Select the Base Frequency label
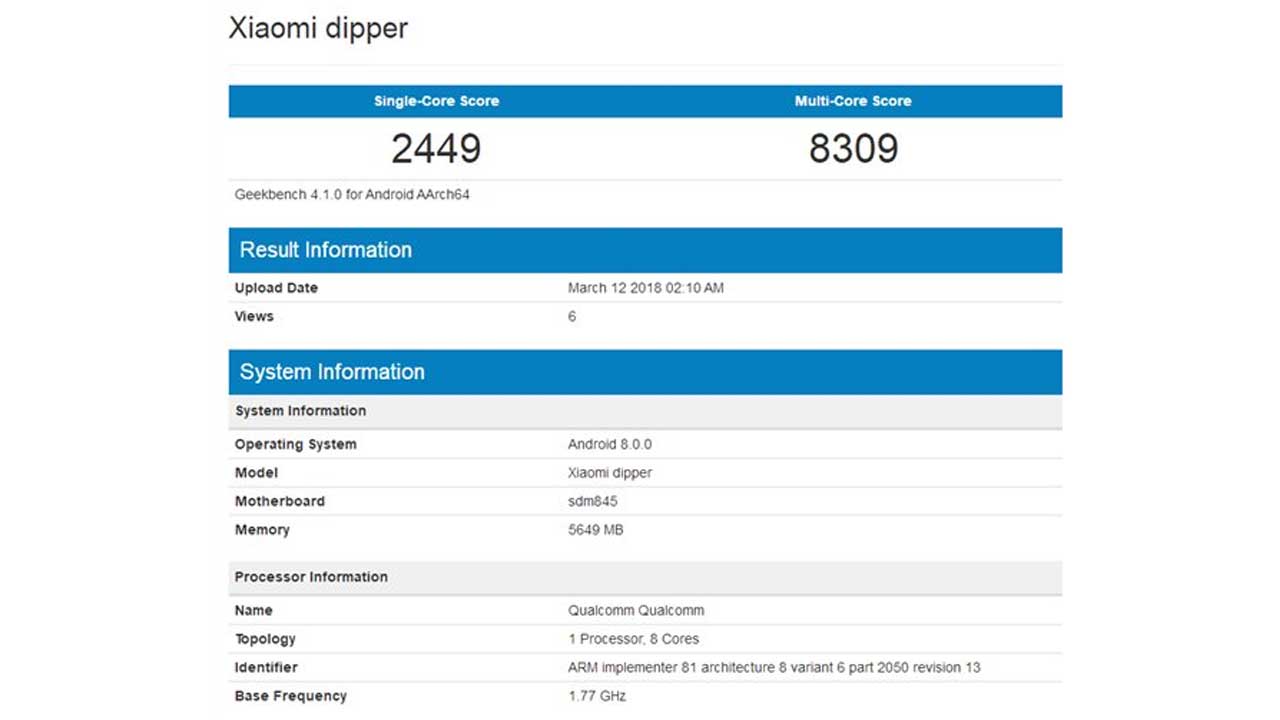 291,696
